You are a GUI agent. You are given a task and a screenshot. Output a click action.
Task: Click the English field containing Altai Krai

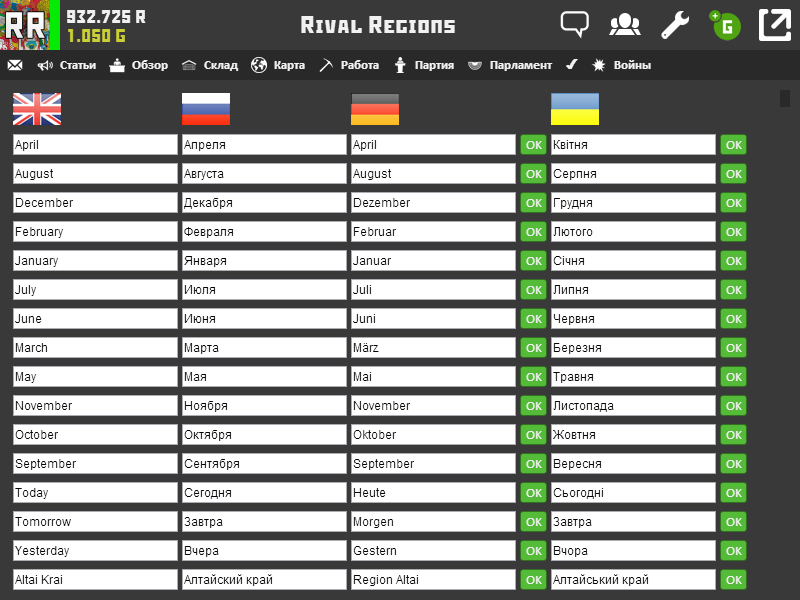(x=95, y=580)
